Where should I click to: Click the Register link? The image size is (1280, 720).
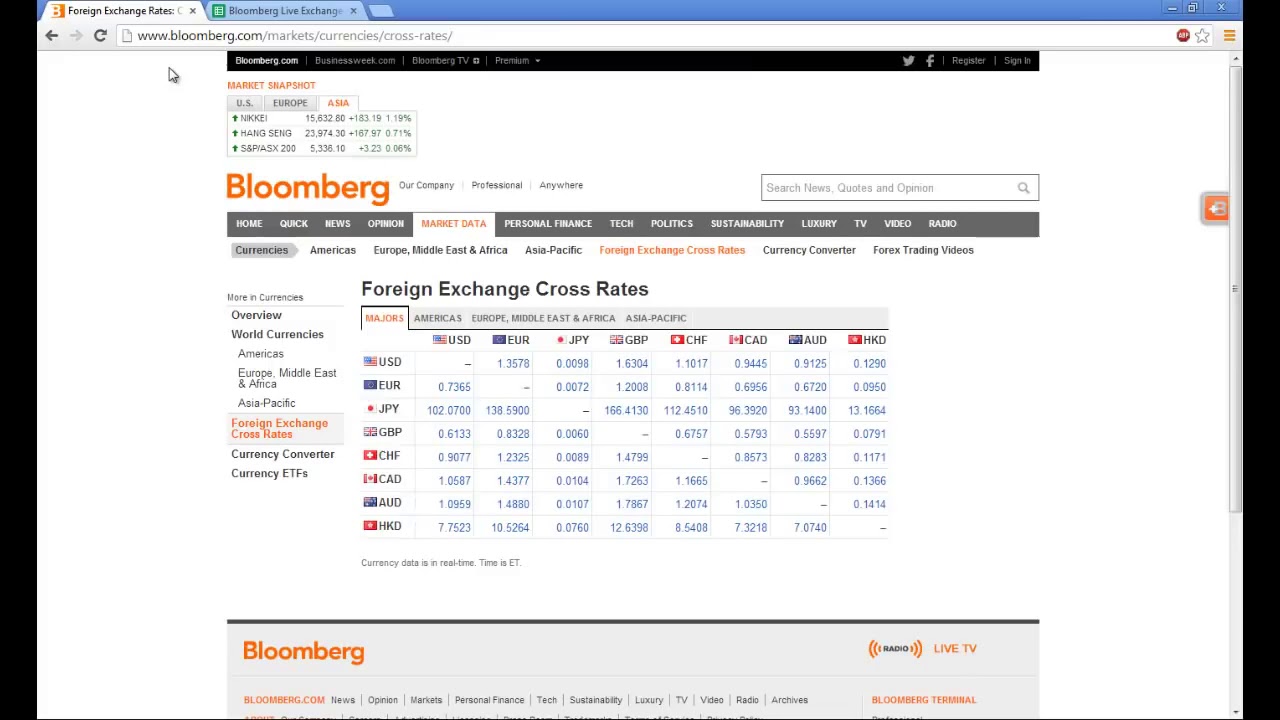click(x=968, y=61)
